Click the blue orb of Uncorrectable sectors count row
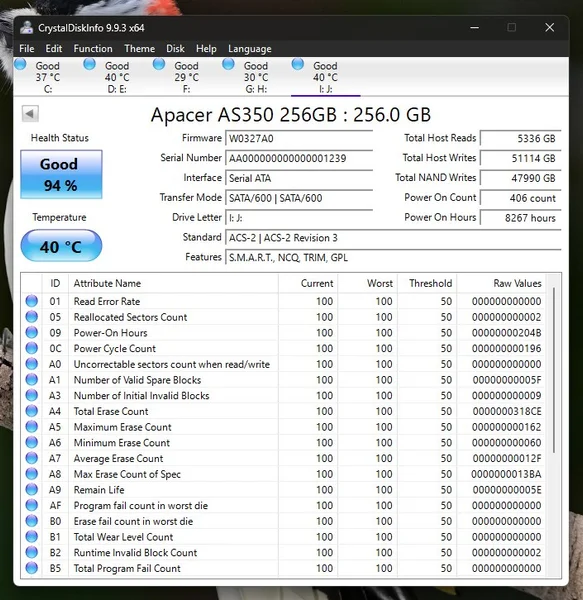 (x=32, y=364)
